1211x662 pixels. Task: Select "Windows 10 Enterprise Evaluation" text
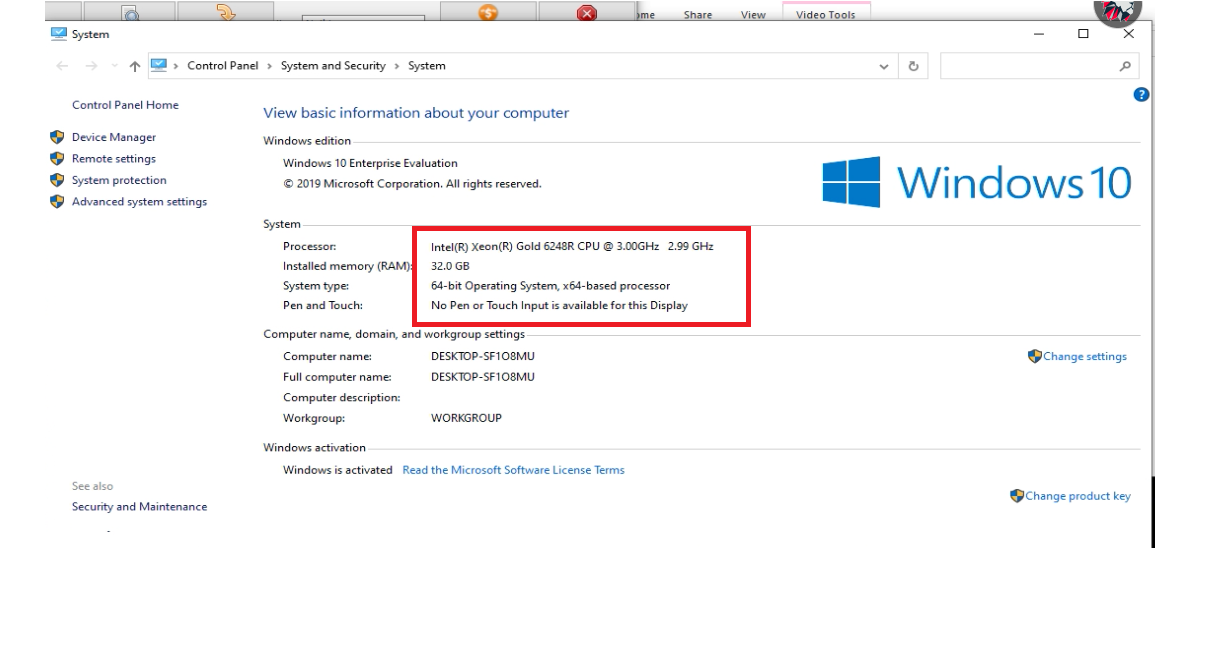coord(370,163)
